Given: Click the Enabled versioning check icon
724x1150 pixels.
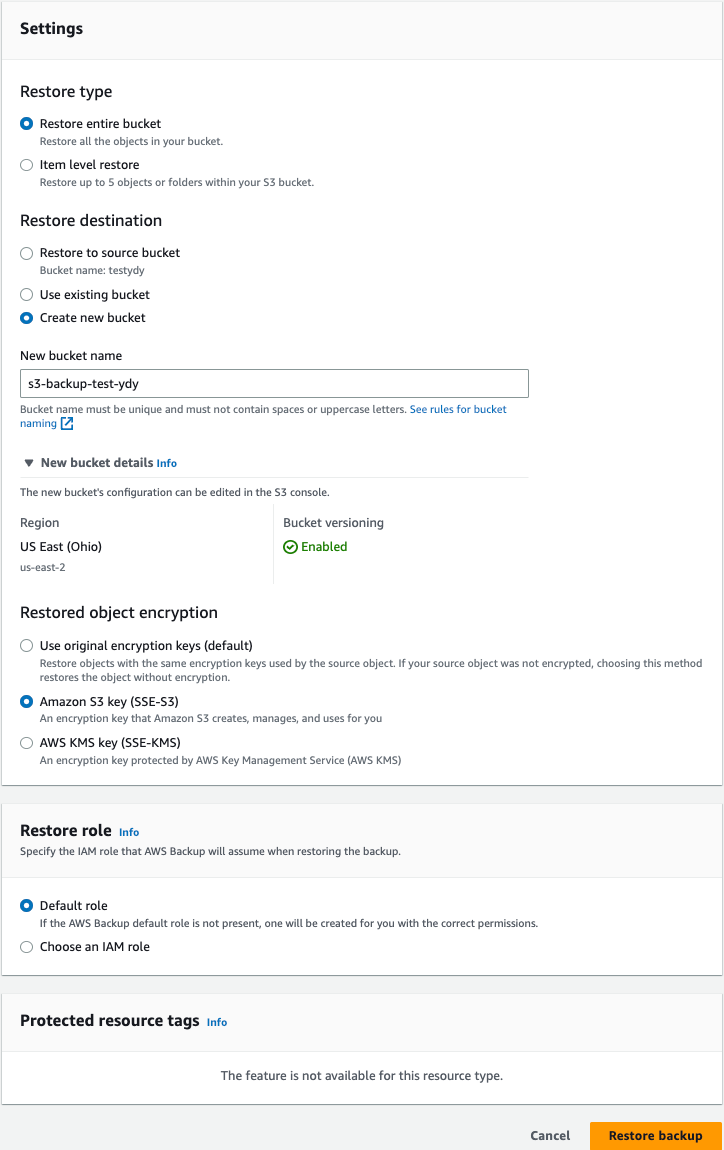Looking at the screenshot, I should pos(290,547).
